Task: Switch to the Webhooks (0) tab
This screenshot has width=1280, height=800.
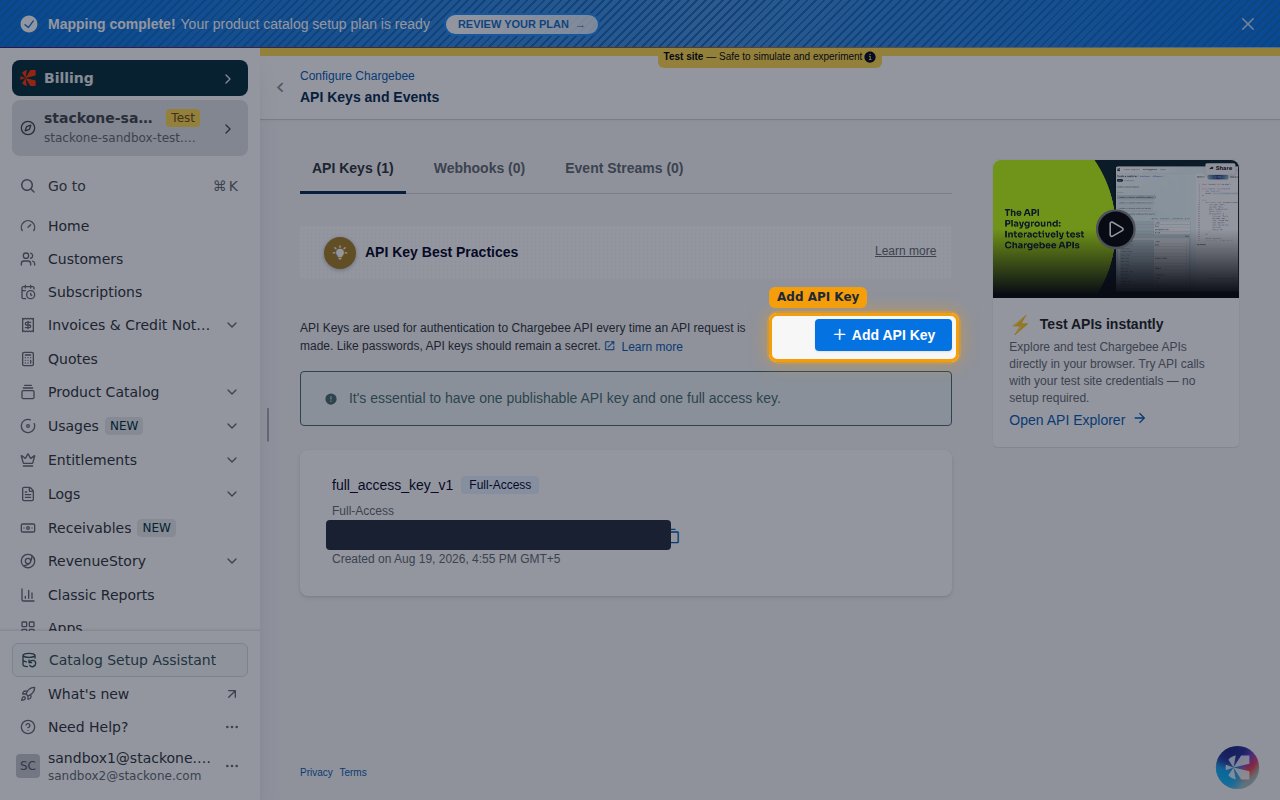Action: click(x=479, y=168)
